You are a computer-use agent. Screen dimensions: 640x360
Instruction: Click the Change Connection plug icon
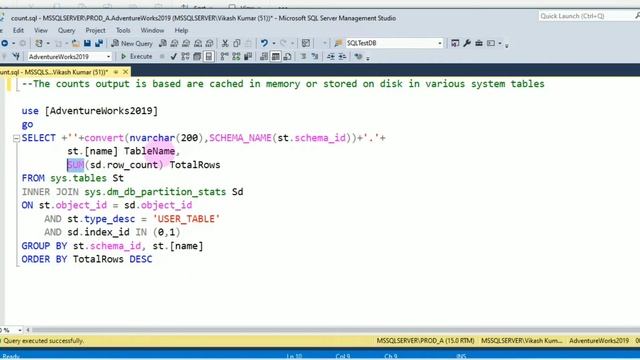[x=16, y=56]
